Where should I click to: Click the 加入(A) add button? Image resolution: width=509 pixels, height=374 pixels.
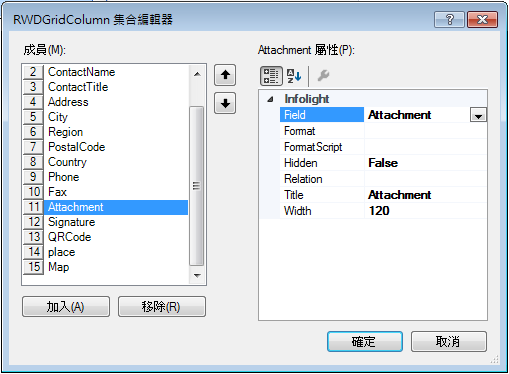click(x=66, y=306)
